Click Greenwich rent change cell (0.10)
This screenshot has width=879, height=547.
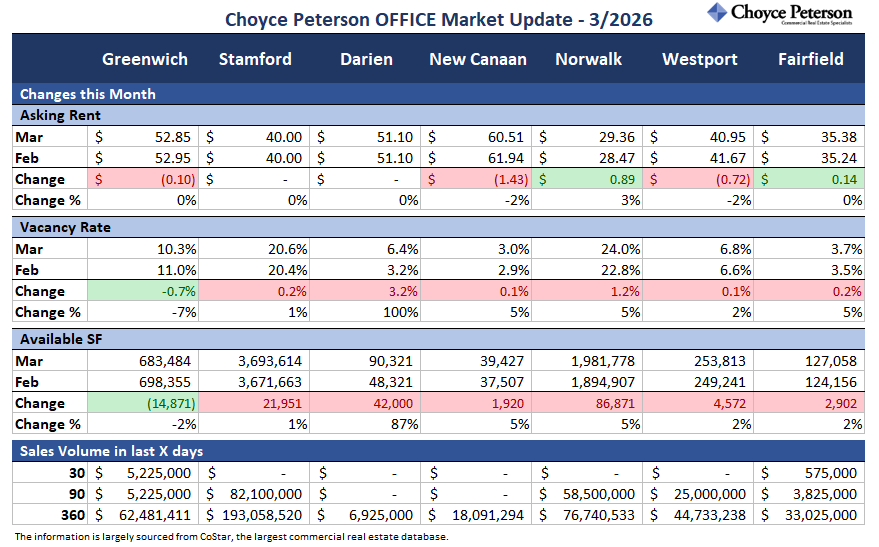[x=143, y=179]
